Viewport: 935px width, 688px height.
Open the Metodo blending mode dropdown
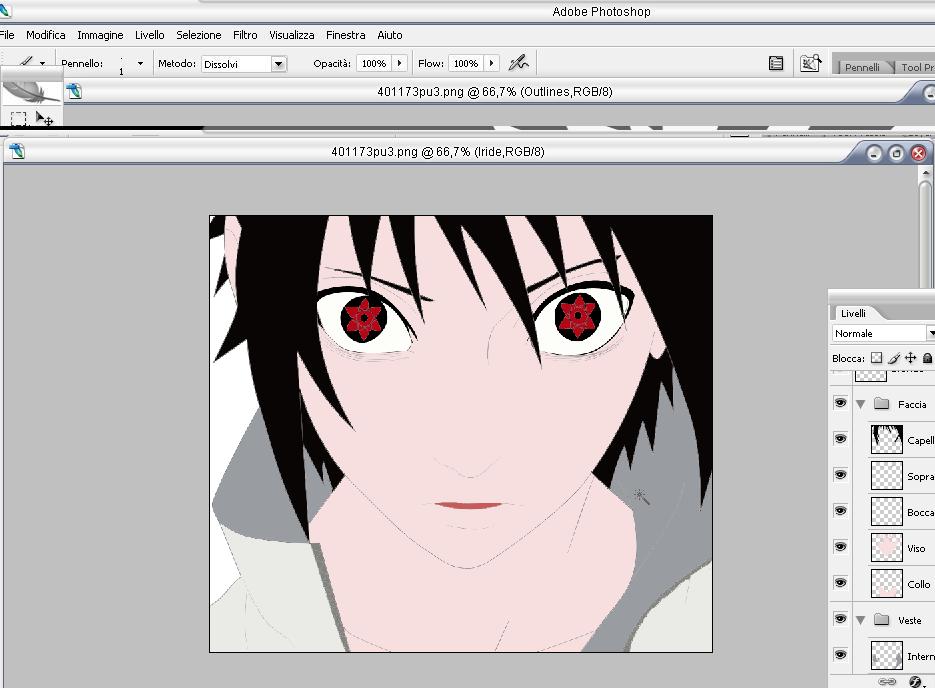tap(279, 64)
